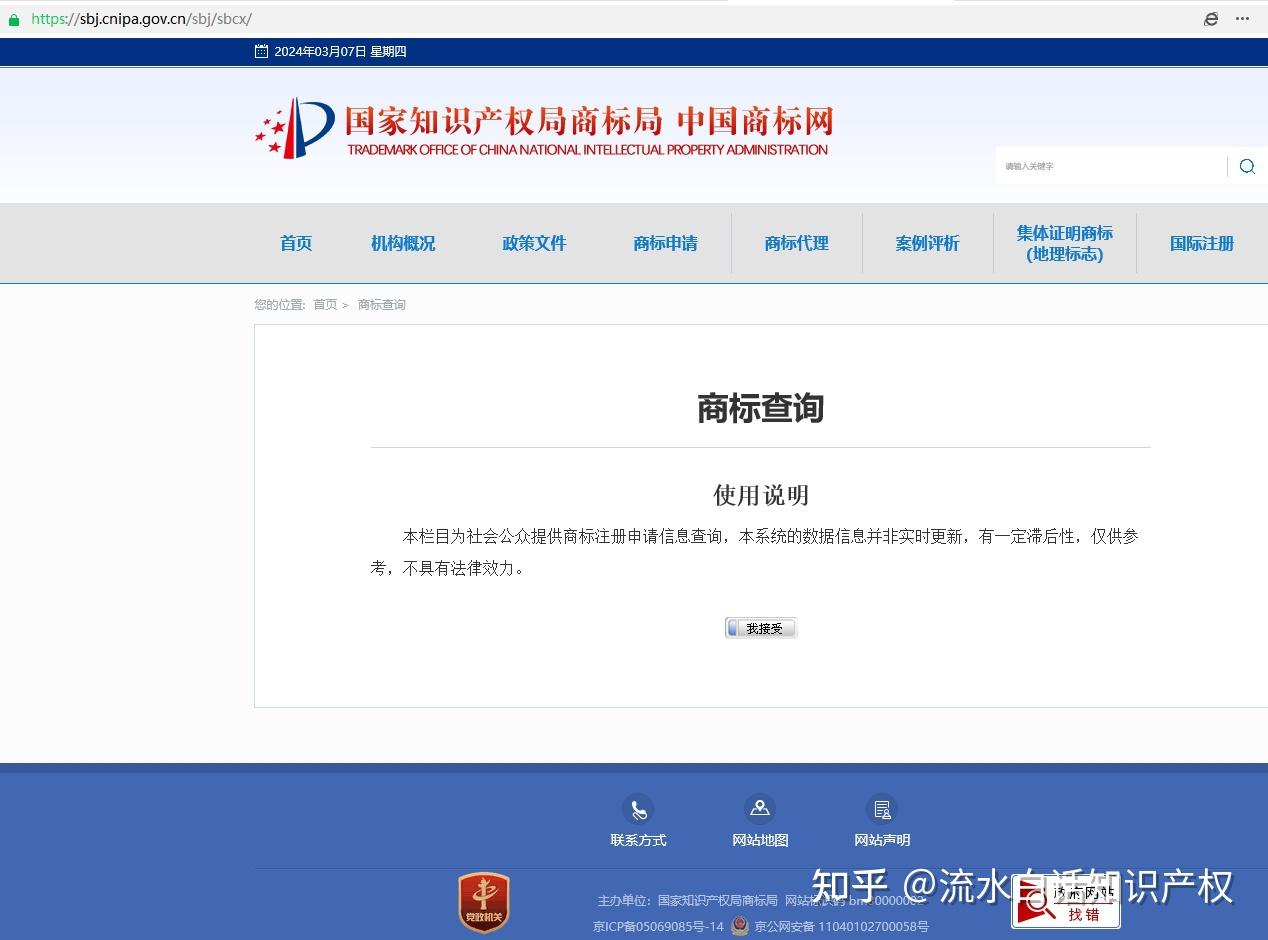Viewport: 1268px width, 940px height.
Task: Open the 首页 navigation item
Action: tap(296, 243)
